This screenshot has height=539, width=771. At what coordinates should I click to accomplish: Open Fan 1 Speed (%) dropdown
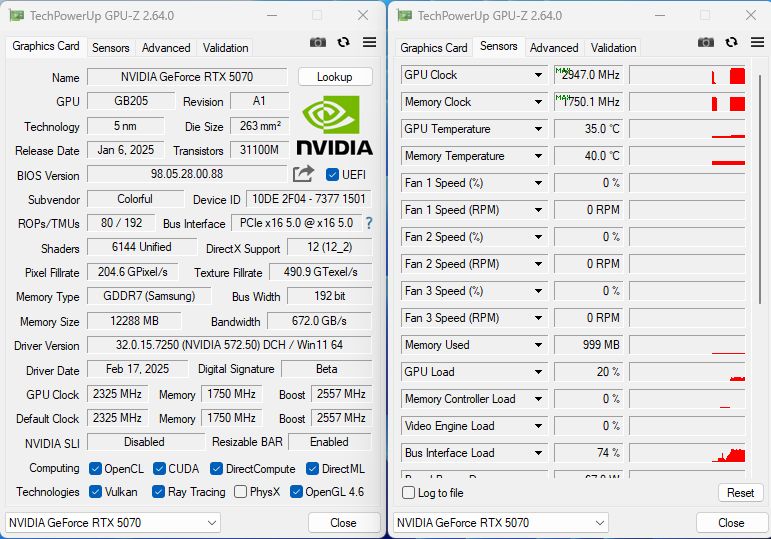click(x=538, y=183)
